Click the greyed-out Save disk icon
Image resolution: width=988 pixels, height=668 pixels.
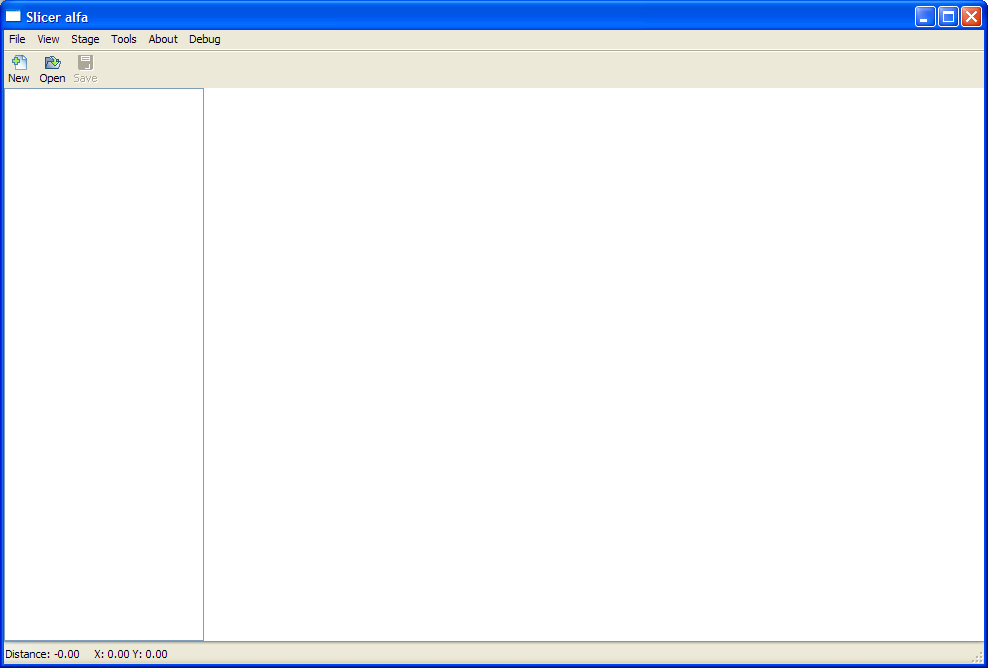(85, 62)
